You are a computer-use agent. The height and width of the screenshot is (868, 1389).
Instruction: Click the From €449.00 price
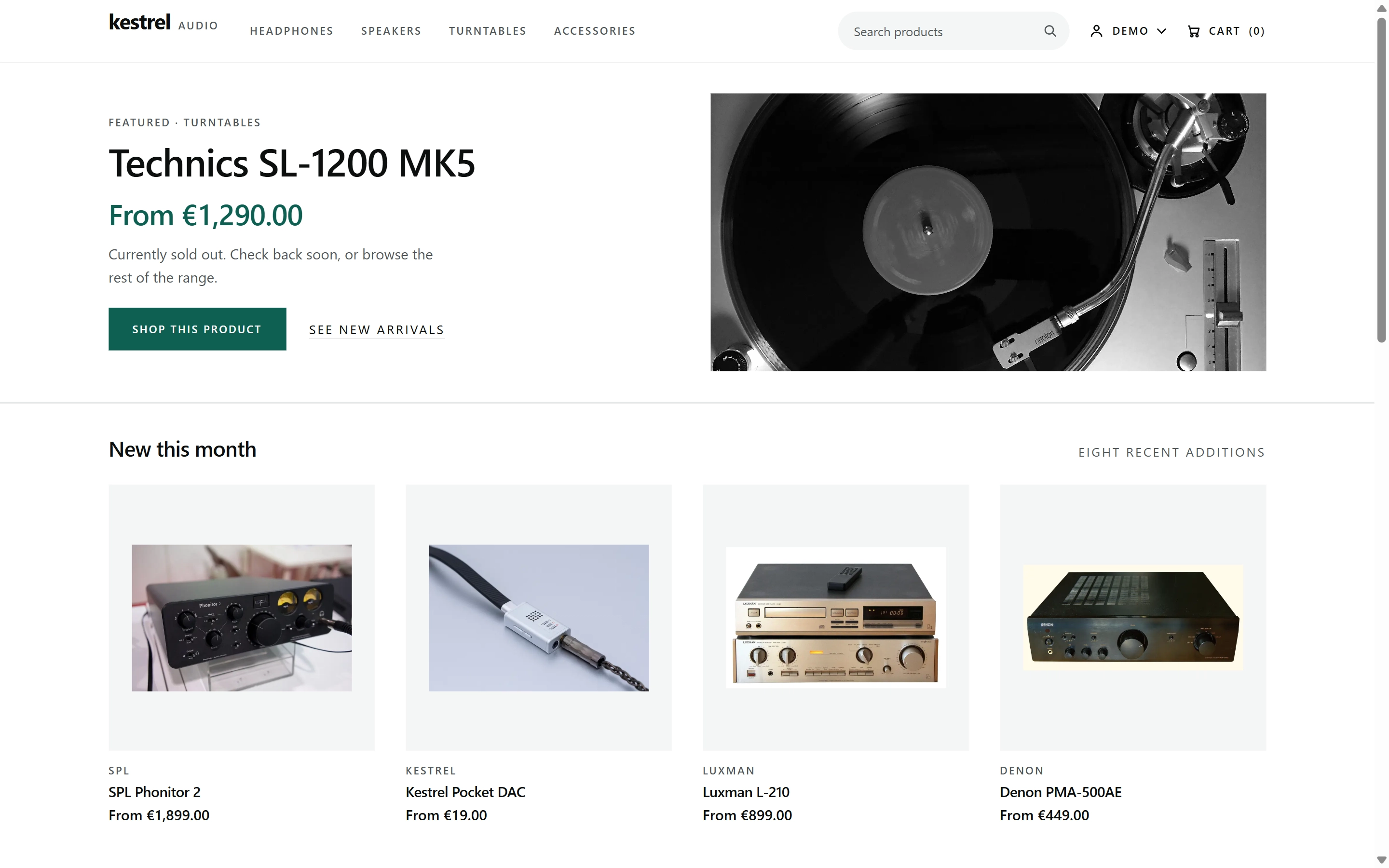coord(1044,815)
